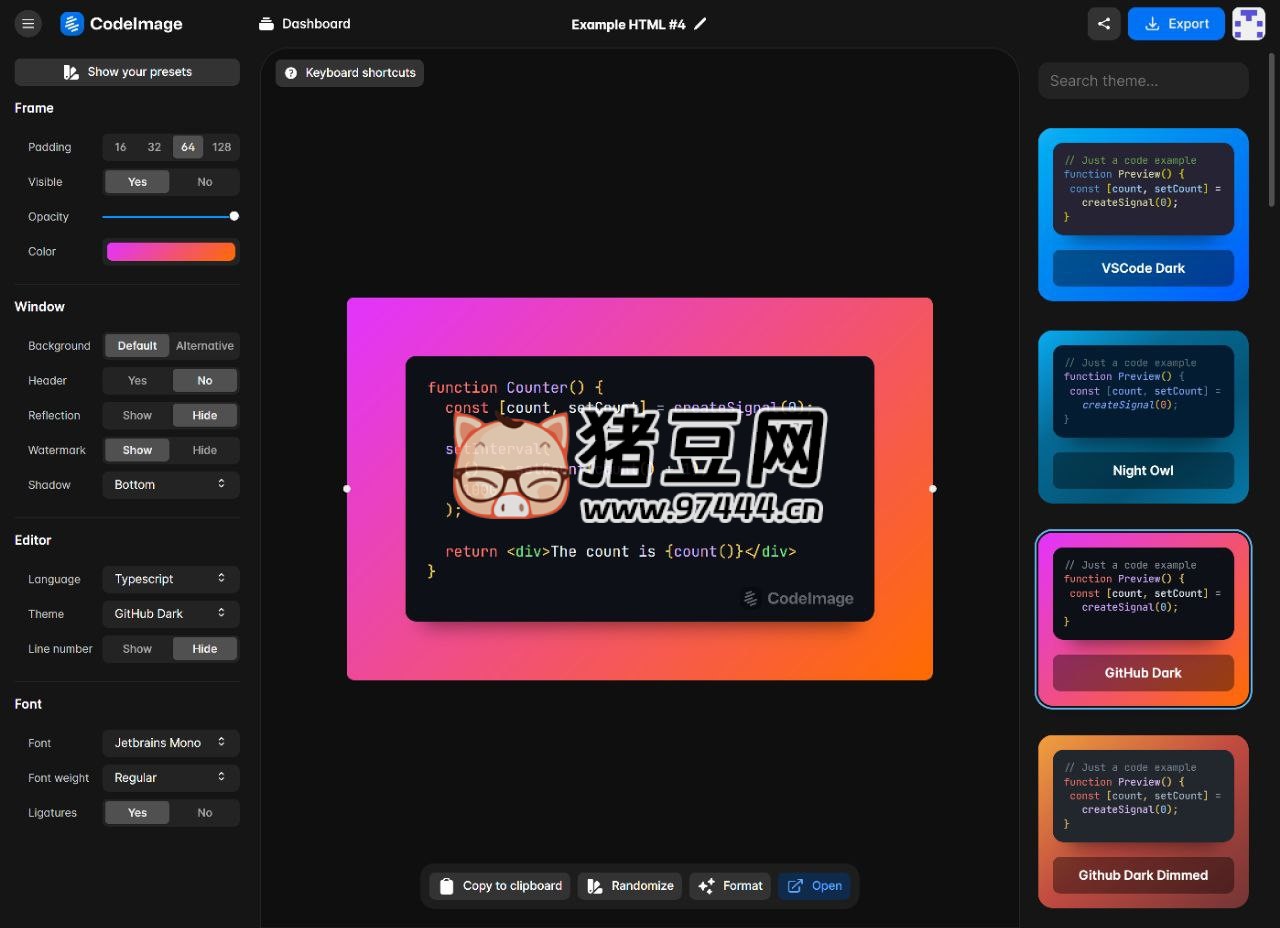The height and width of the screenshot is (928, 1280).
Task: Open the hamburger menu
Action: coord(28,23)
